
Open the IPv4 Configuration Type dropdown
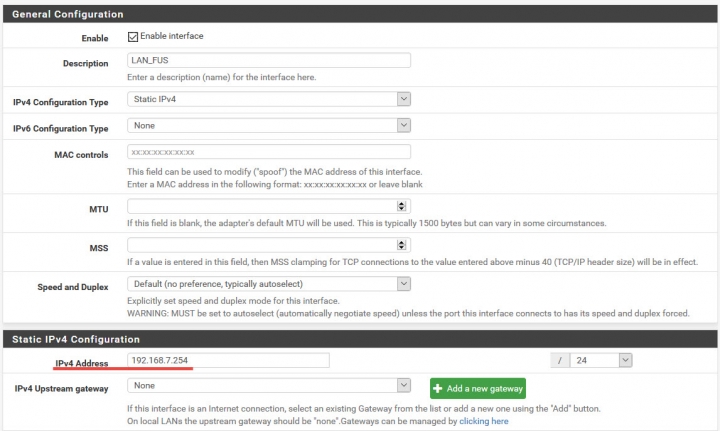point(269,99)
